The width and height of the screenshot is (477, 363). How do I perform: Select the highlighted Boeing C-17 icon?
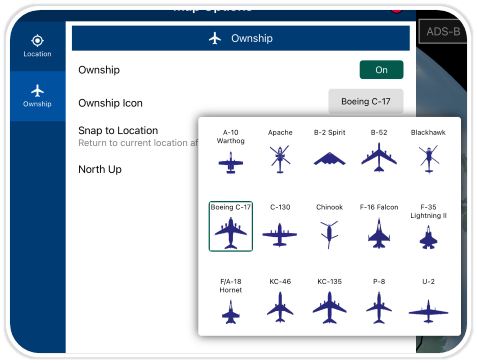[231, 226]
